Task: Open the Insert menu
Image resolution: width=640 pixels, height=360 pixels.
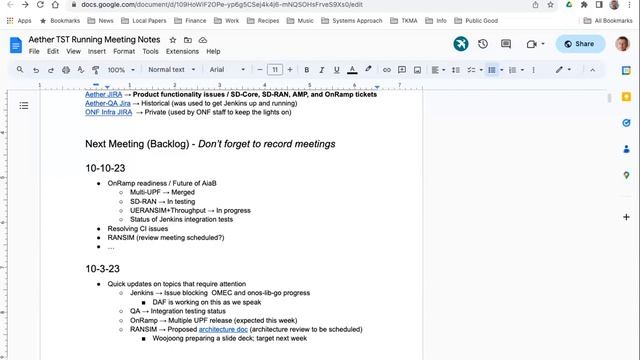Action: pyautogui.click(x=97, y=51)
